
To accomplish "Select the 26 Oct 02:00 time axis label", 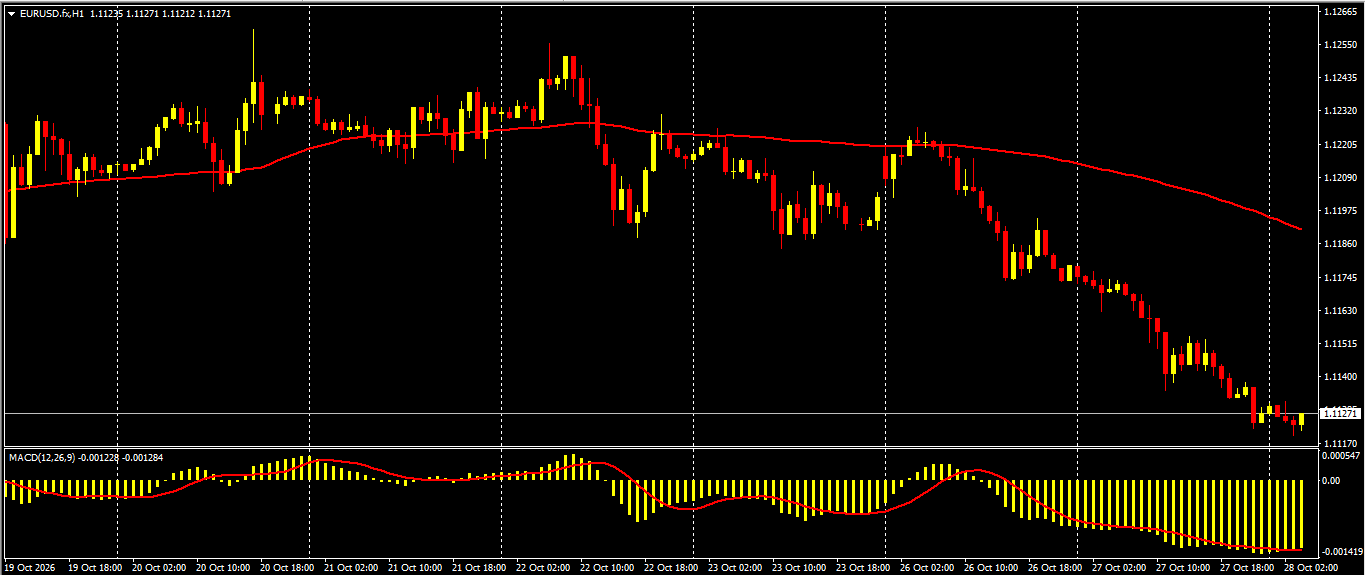I will 927,567.
